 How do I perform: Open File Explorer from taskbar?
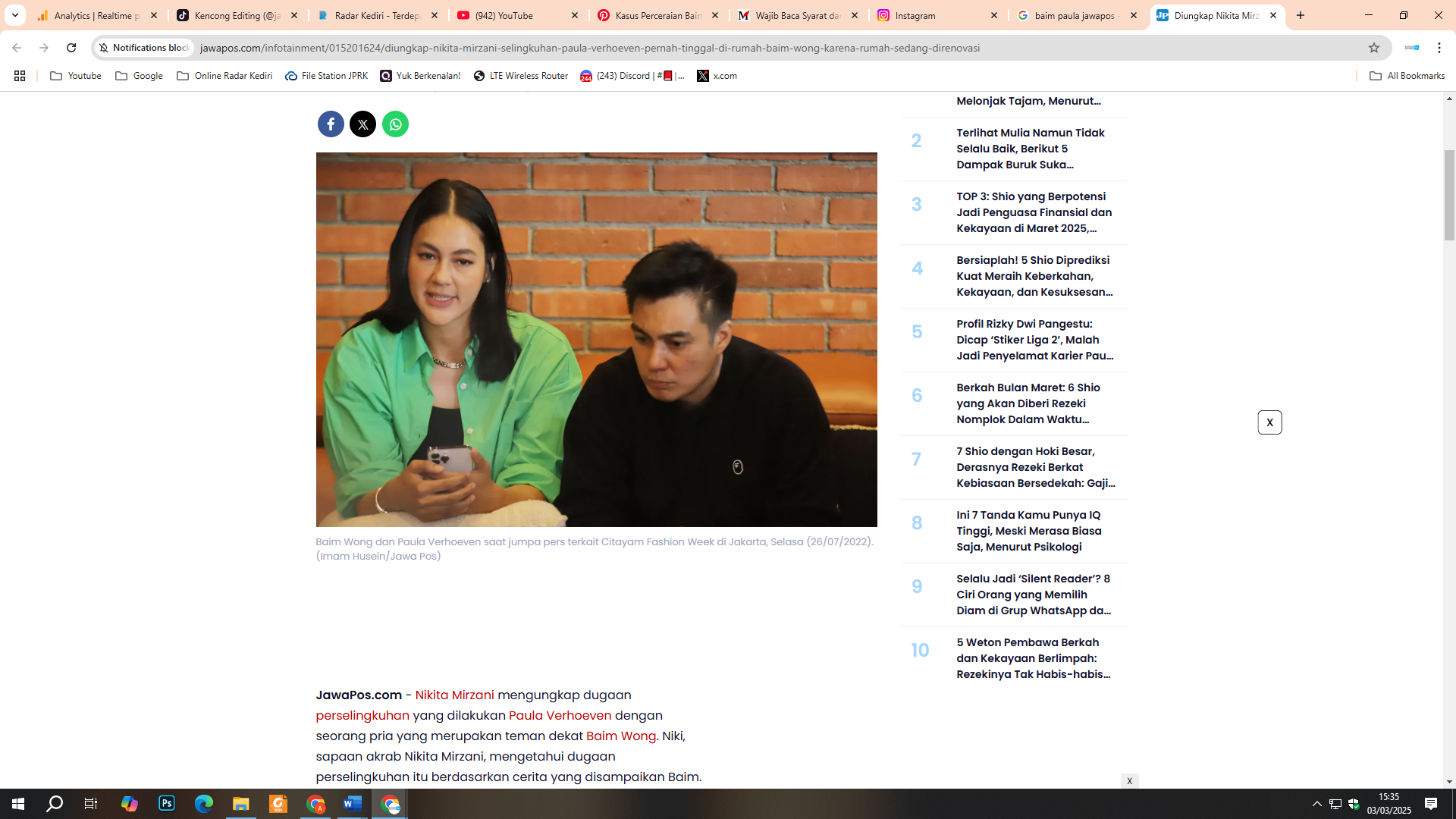241,804
